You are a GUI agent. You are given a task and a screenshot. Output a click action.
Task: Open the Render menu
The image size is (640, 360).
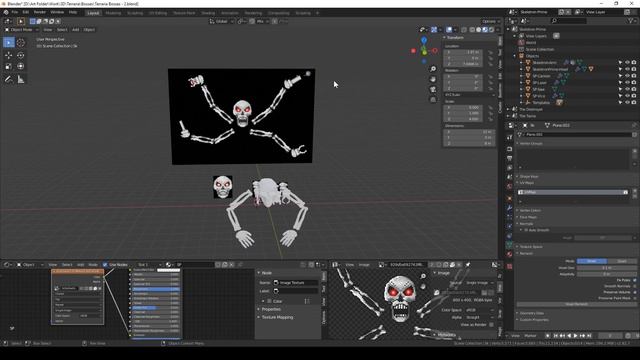tap(40, 12)
